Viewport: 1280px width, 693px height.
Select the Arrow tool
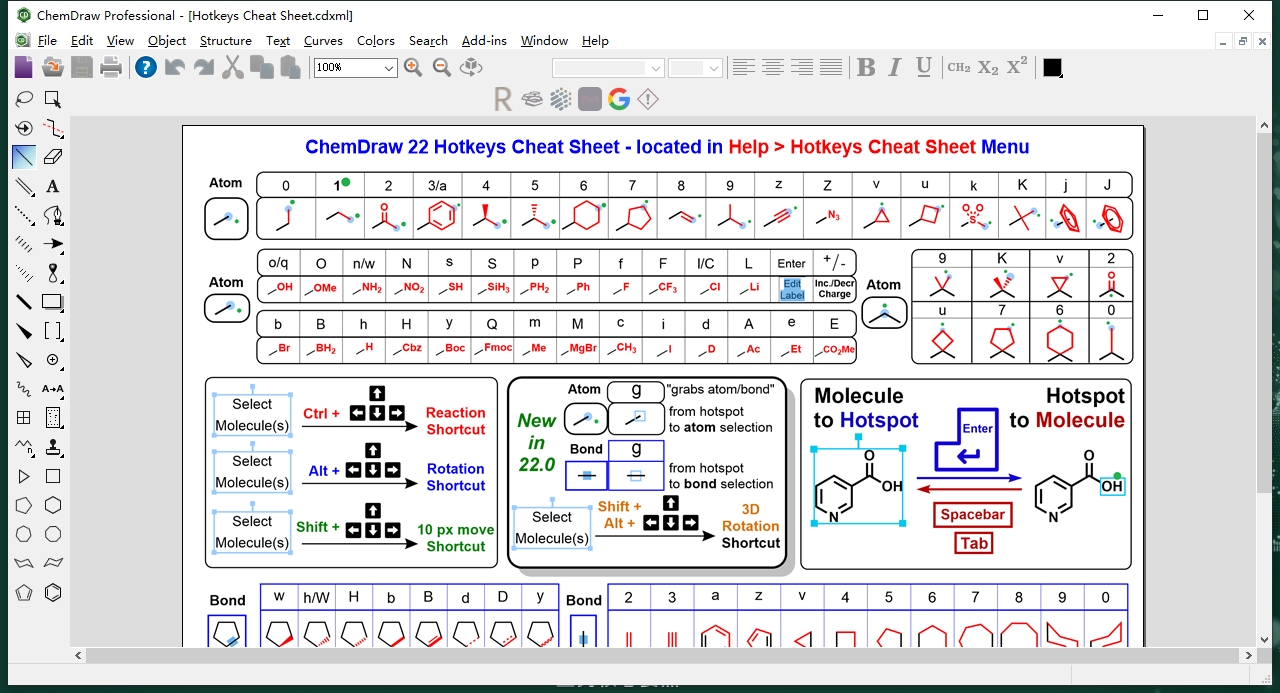click(53, 244)
